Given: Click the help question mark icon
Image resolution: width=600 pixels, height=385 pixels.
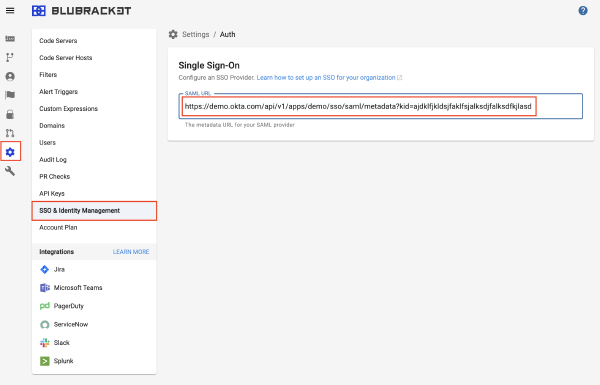Looking at the screenshot, I should coord(583,11).
